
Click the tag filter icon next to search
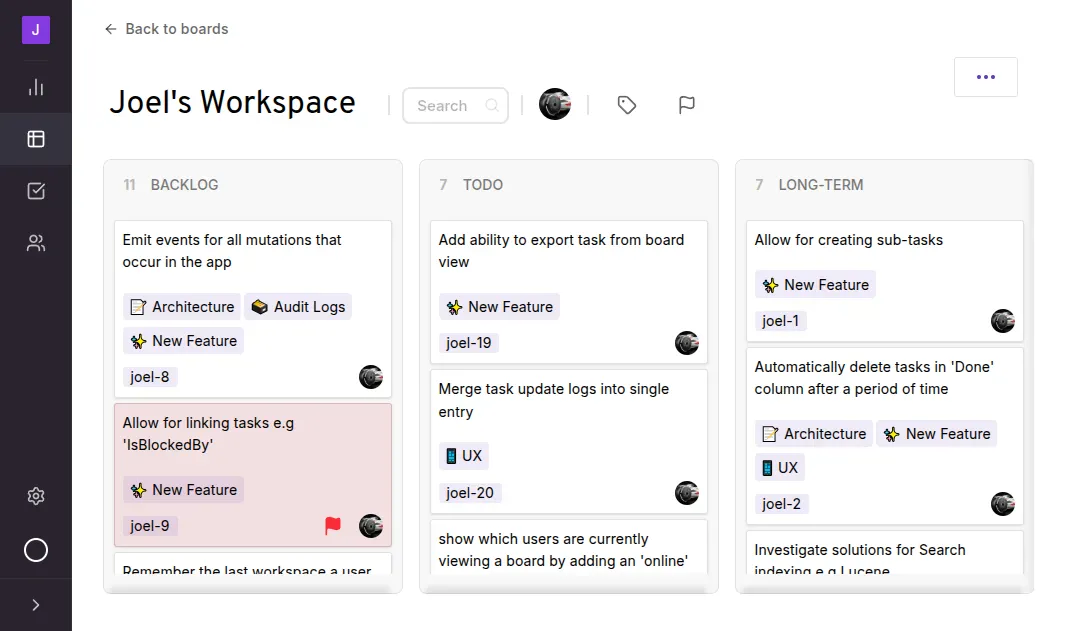pos(627,104)
